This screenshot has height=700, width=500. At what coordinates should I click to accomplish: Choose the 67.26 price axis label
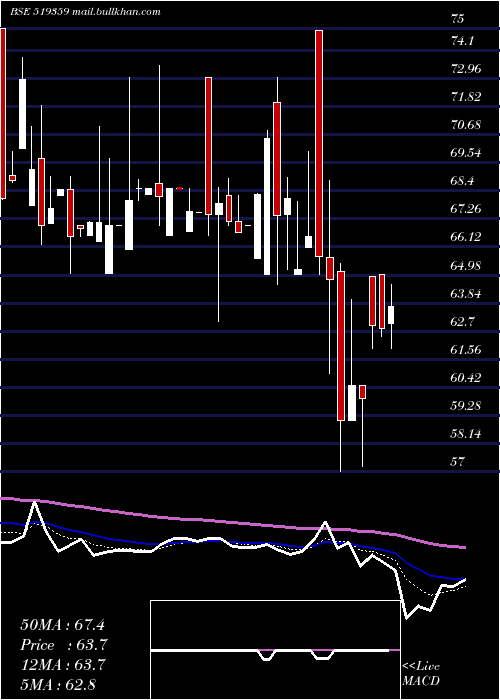467,209
